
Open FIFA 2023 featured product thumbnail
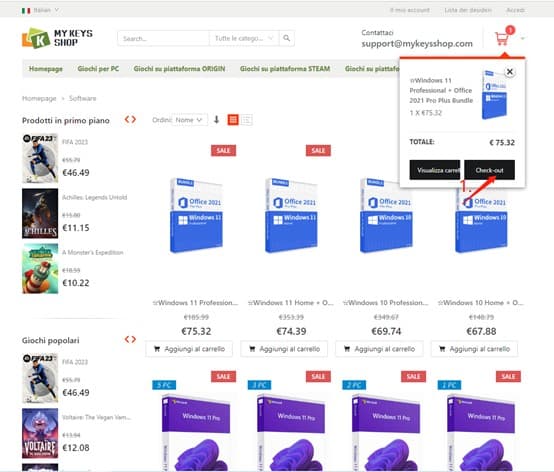point(40,158)
